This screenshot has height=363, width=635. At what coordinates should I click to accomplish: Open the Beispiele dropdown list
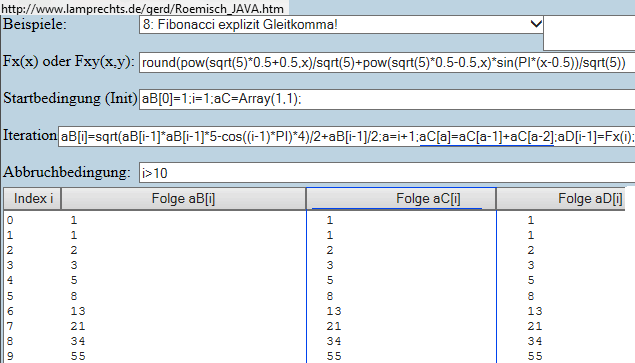click(x=341, y=25)
